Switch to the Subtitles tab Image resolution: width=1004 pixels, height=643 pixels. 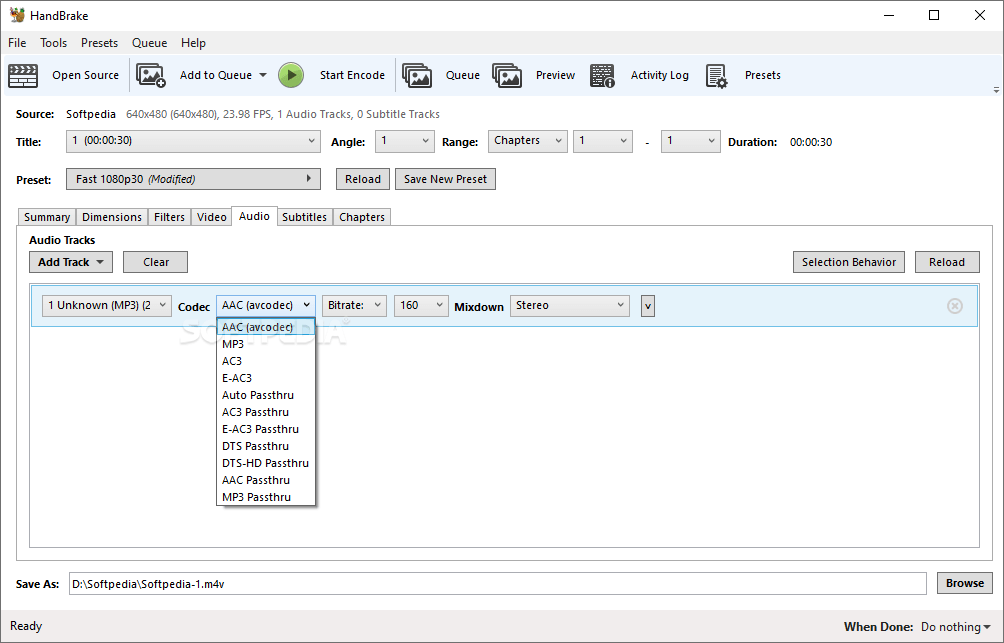(x=304, y=217)
